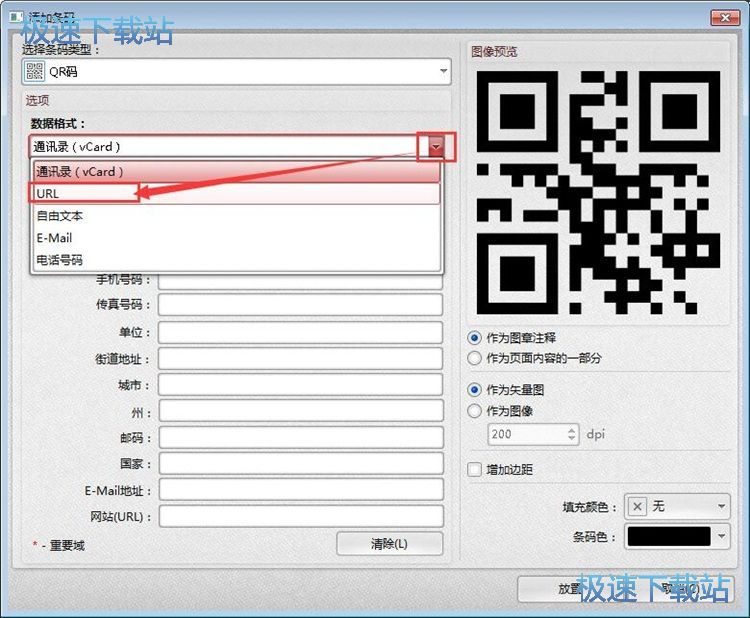Click the E-Mail地址 input field

[x=301, y=490]
